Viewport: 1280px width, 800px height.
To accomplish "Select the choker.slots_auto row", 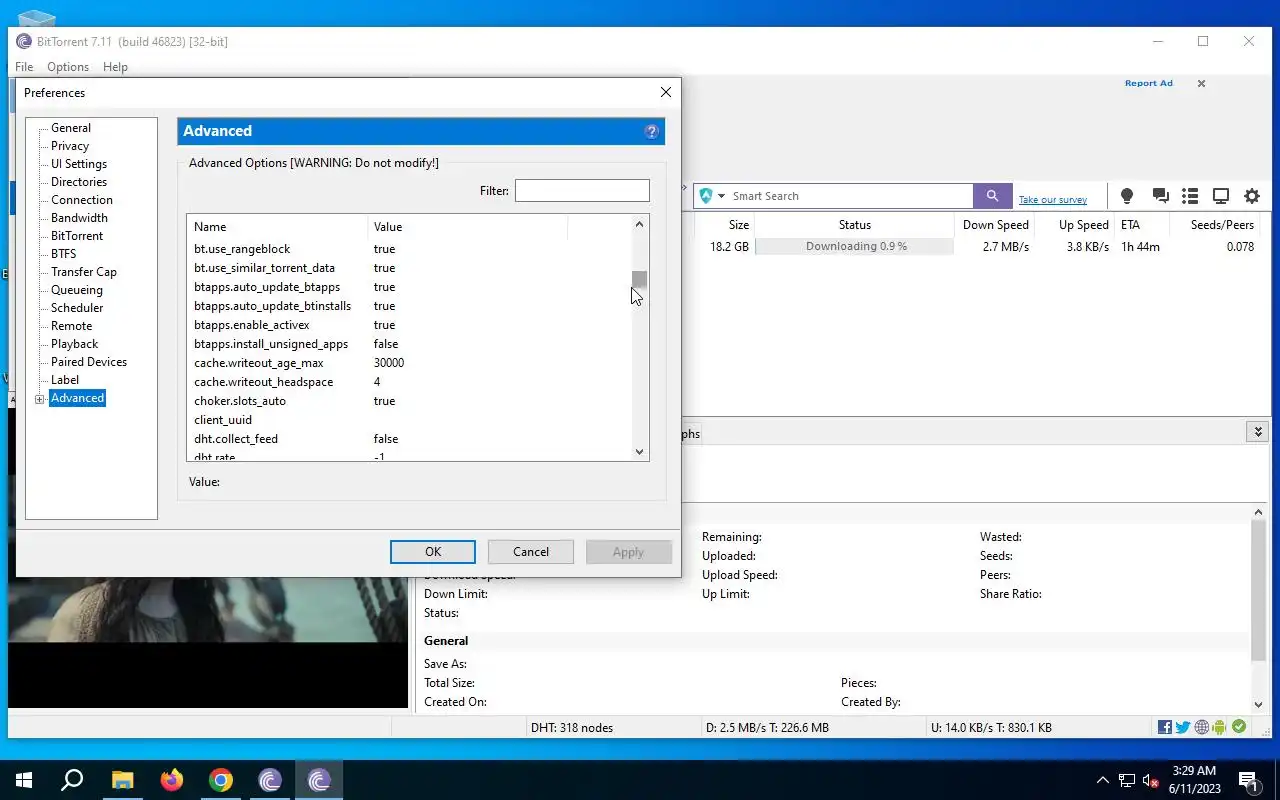I will [x=409, y=401].
